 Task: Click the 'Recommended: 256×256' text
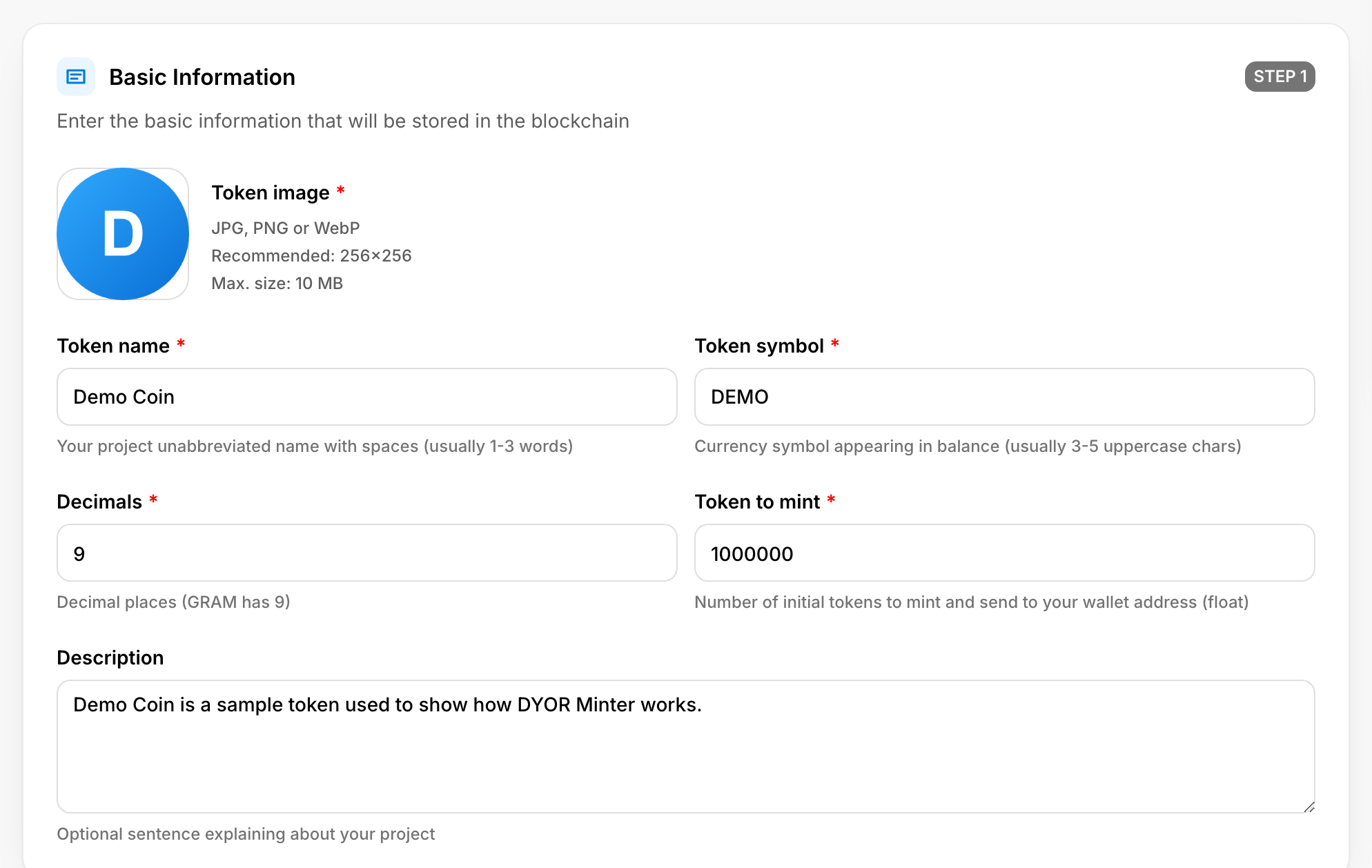click(311, 256)
